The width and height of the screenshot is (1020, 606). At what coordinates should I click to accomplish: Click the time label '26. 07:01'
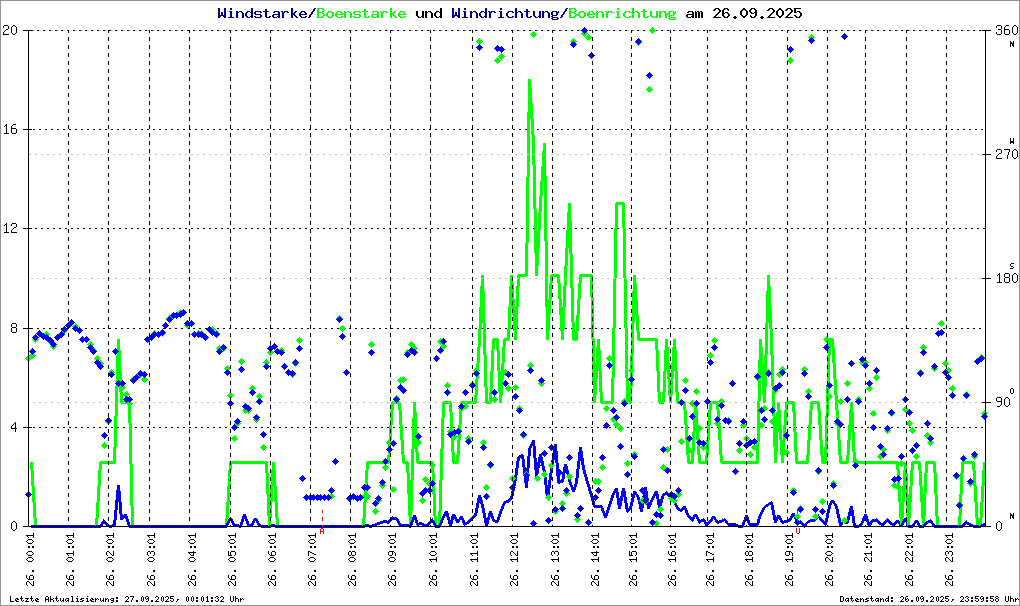312,559
